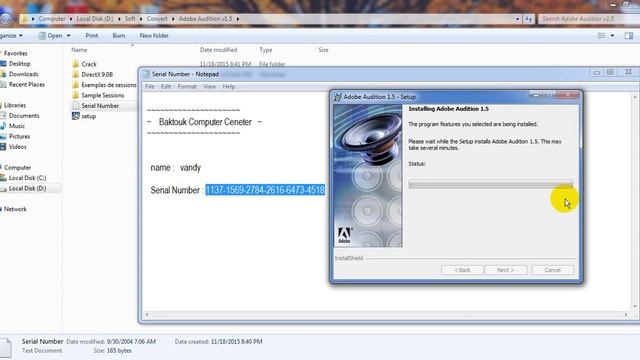Click the Search Adobe Audition v1.5 field

(588, 19)
